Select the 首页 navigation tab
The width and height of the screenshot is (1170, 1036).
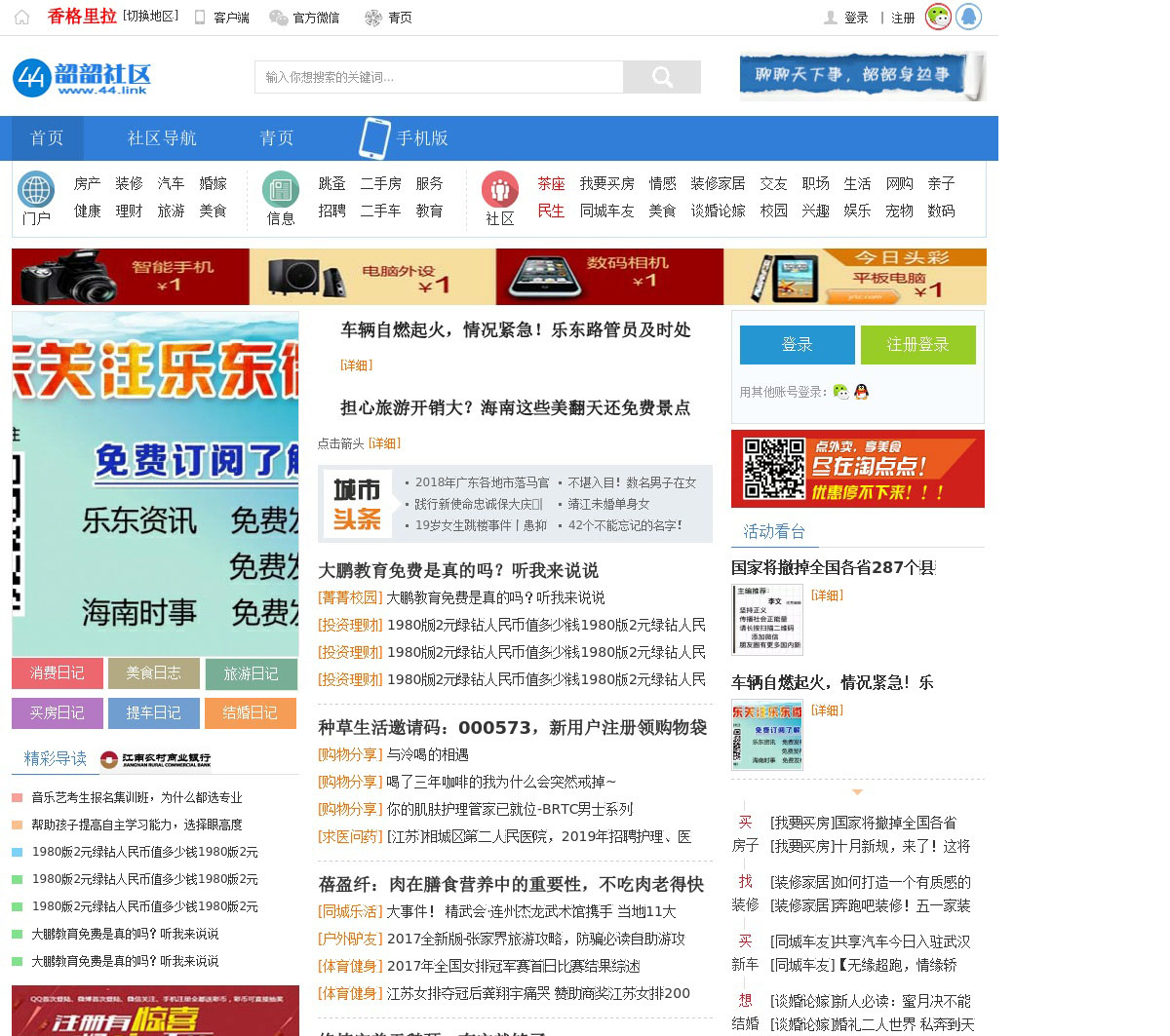[x=47, y=138]
